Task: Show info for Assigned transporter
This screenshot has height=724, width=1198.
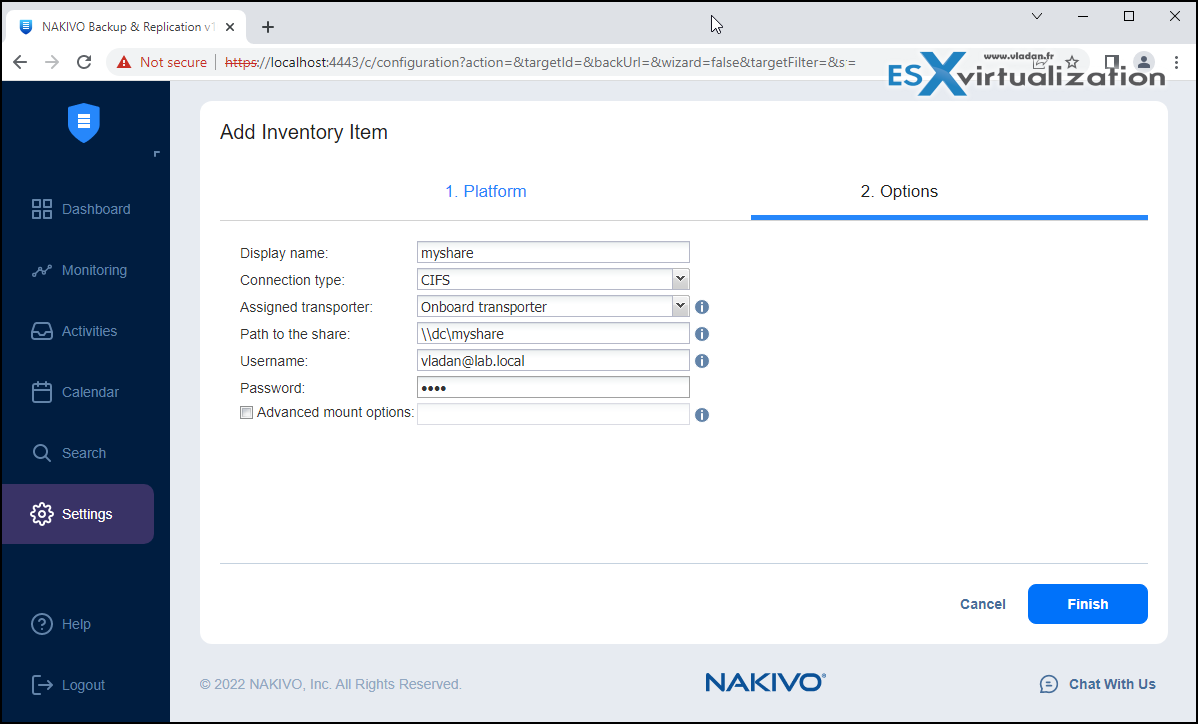Action: pos(702,307)
